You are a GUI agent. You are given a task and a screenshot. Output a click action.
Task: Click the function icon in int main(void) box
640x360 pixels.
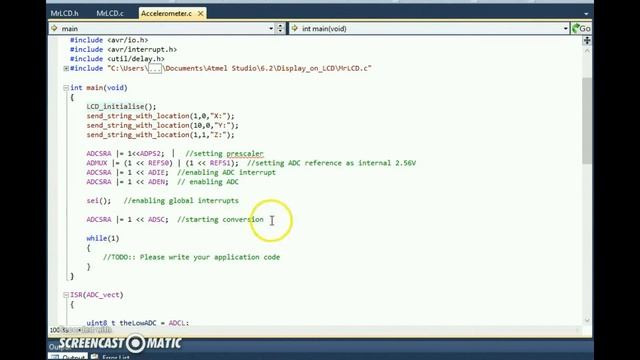tap(295, 29)
